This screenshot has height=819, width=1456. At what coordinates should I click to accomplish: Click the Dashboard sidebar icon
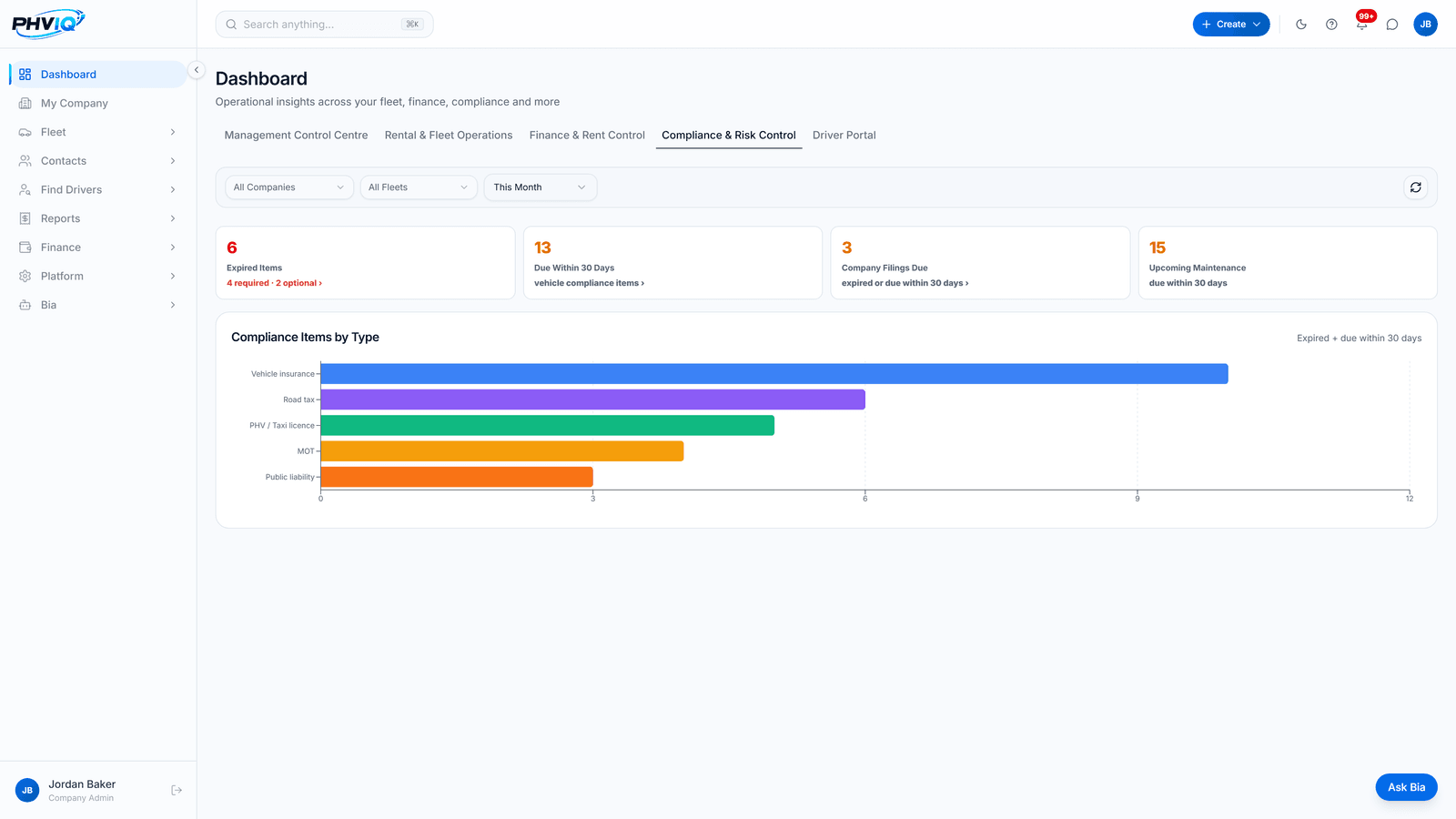[x=25, y=75]
